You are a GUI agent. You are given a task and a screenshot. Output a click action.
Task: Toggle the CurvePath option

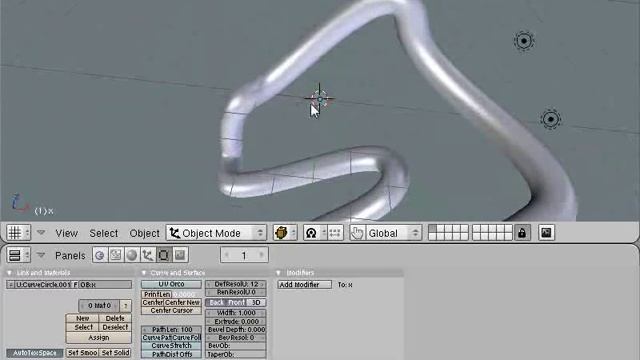point(157,338)
